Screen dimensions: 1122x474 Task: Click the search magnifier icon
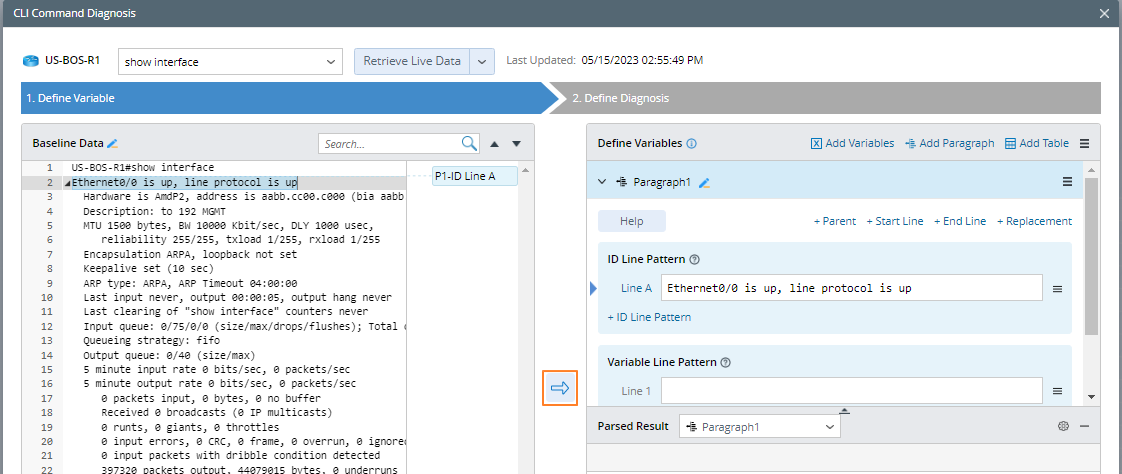[469, 143]
